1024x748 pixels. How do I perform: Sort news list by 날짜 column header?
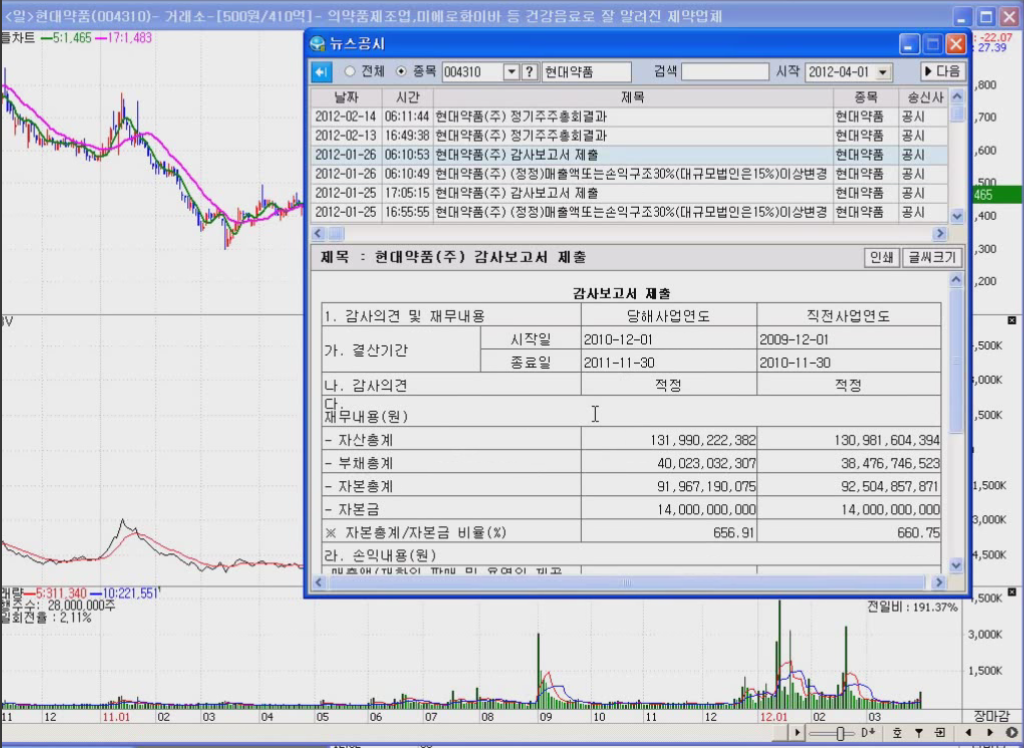[x=346, y=98]
